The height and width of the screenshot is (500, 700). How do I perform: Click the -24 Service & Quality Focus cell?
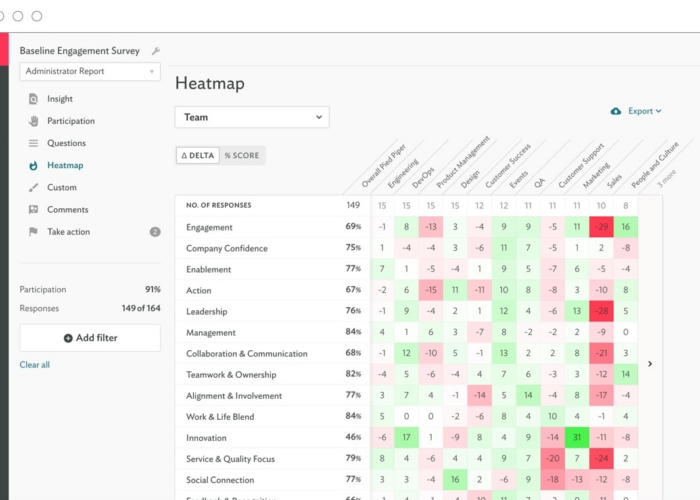pyautogui.click(x=601, y=458)
